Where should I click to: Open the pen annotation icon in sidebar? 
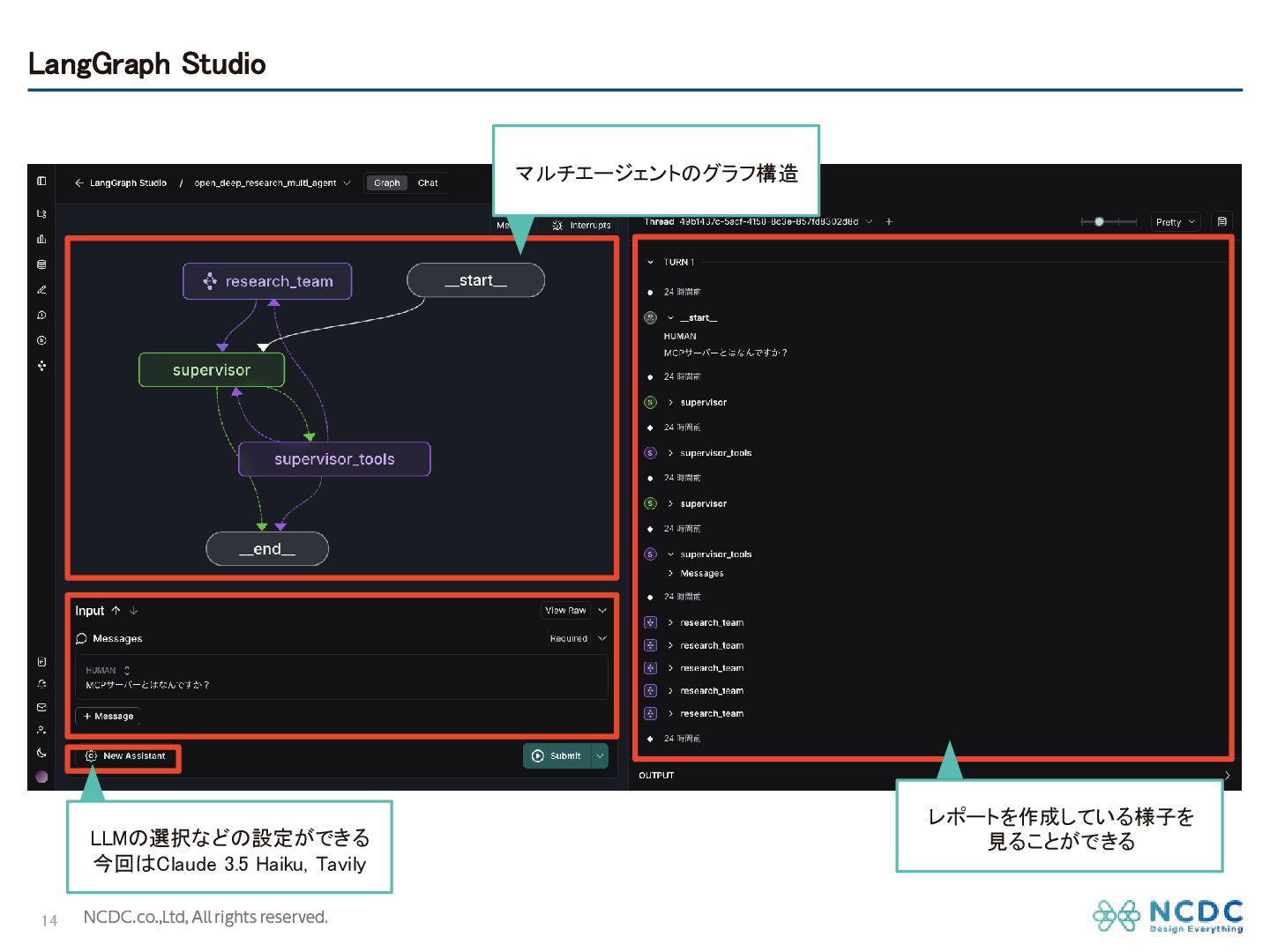click(x=41, y=289)
